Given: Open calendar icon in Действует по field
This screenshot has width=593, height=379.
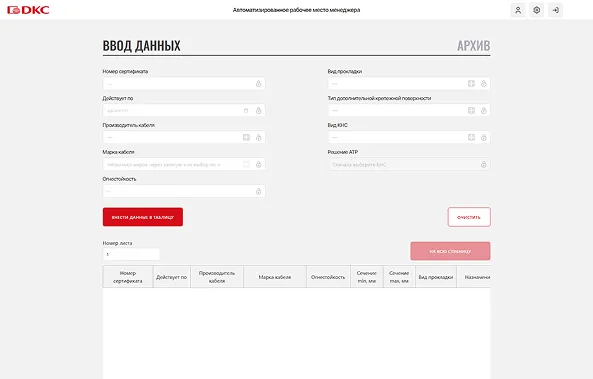Looking at the screenshot, I should coord(246,110).
